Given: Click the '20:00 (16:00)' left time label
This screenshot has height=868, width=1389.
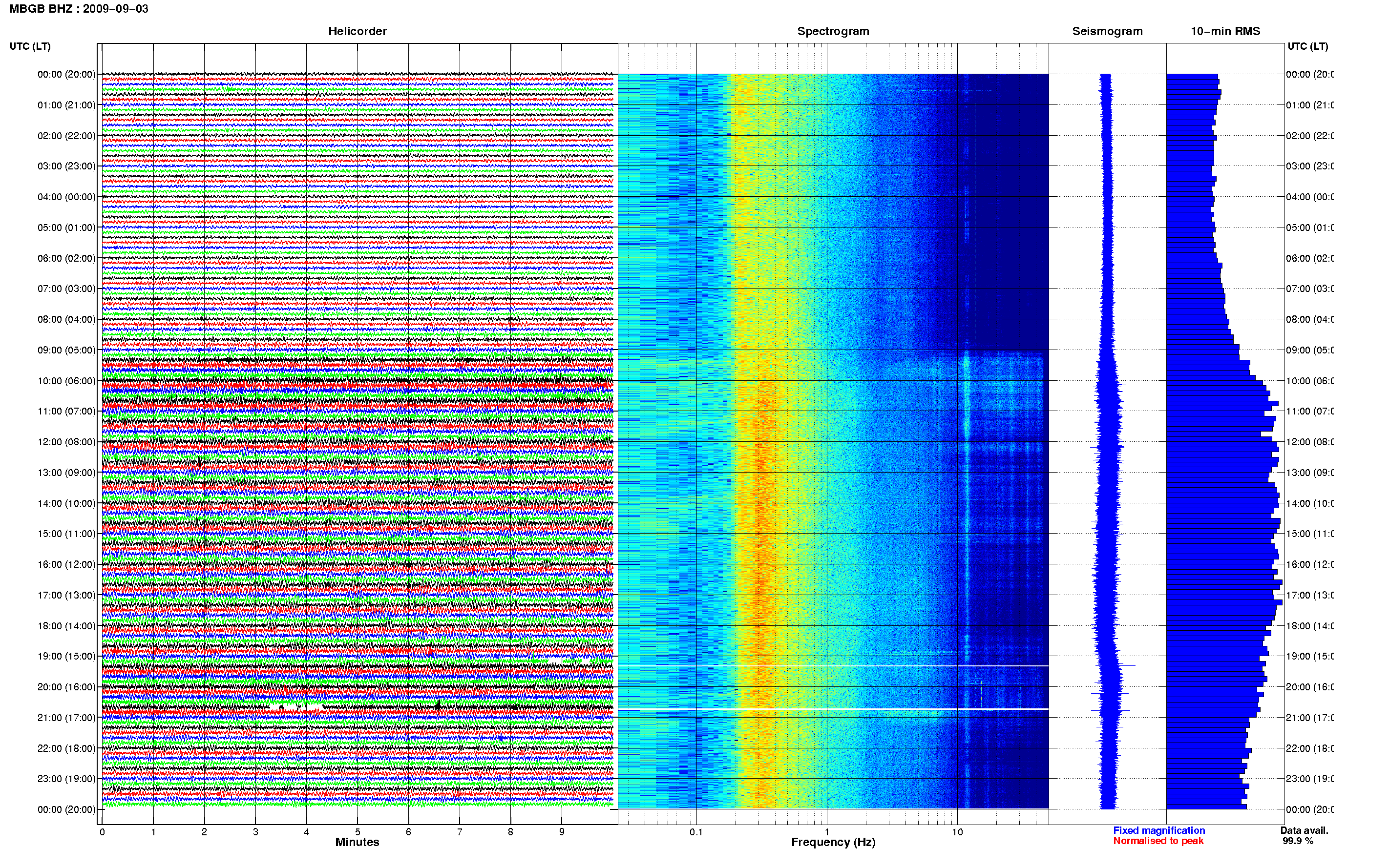Looking at the screenshot, I should tap(66, 686).
